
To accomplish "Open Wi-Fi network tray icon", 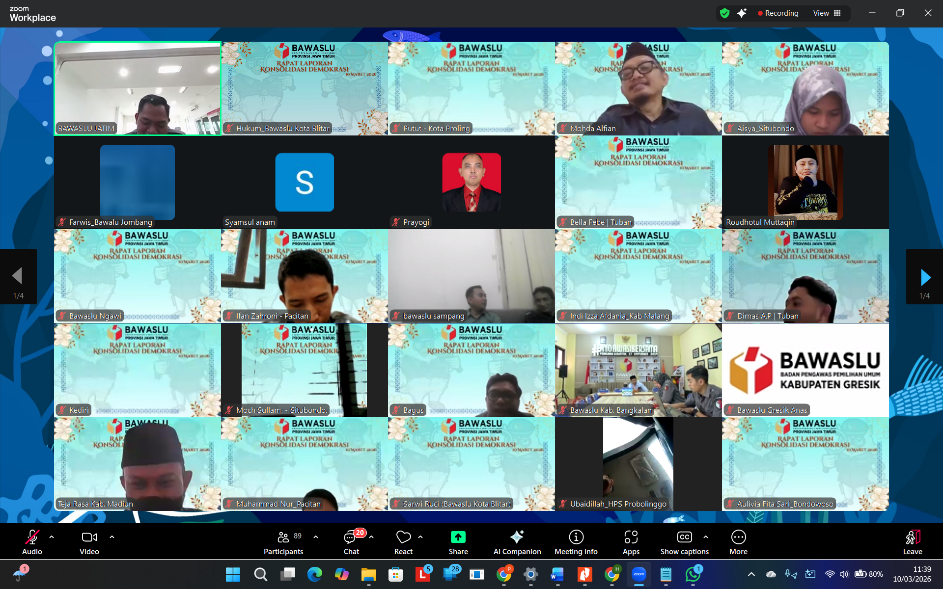I will pyautogui.click(x=830, y=575).
